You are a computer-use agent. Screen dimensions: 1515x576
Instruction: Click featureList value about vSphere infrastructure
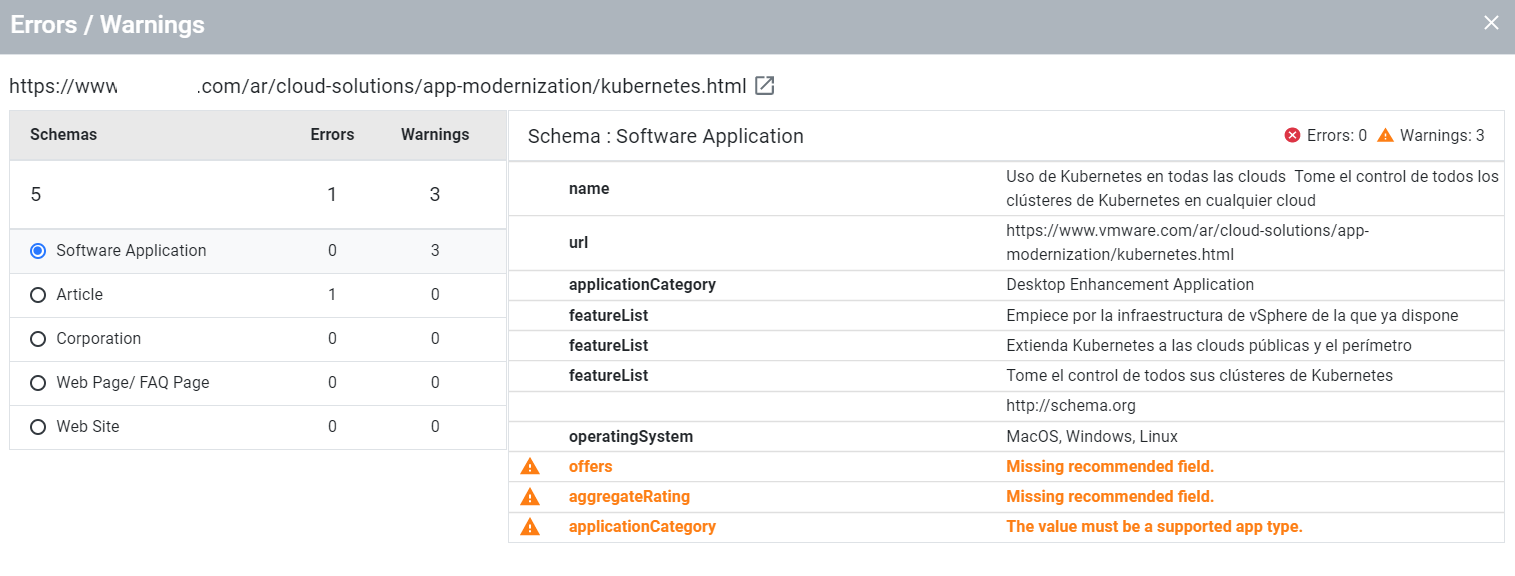pyautogui.click(x=1232, y=315)
